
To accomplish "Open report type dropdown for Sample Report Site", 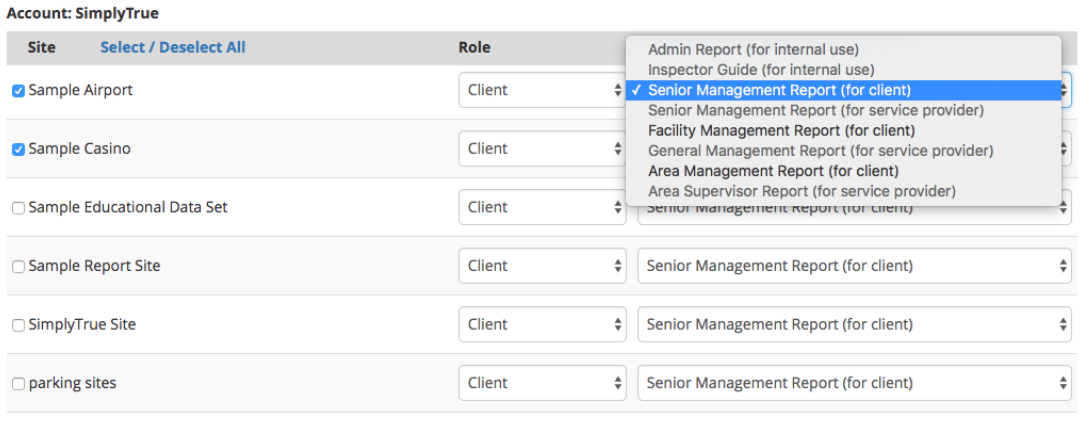I will (855, 266).
